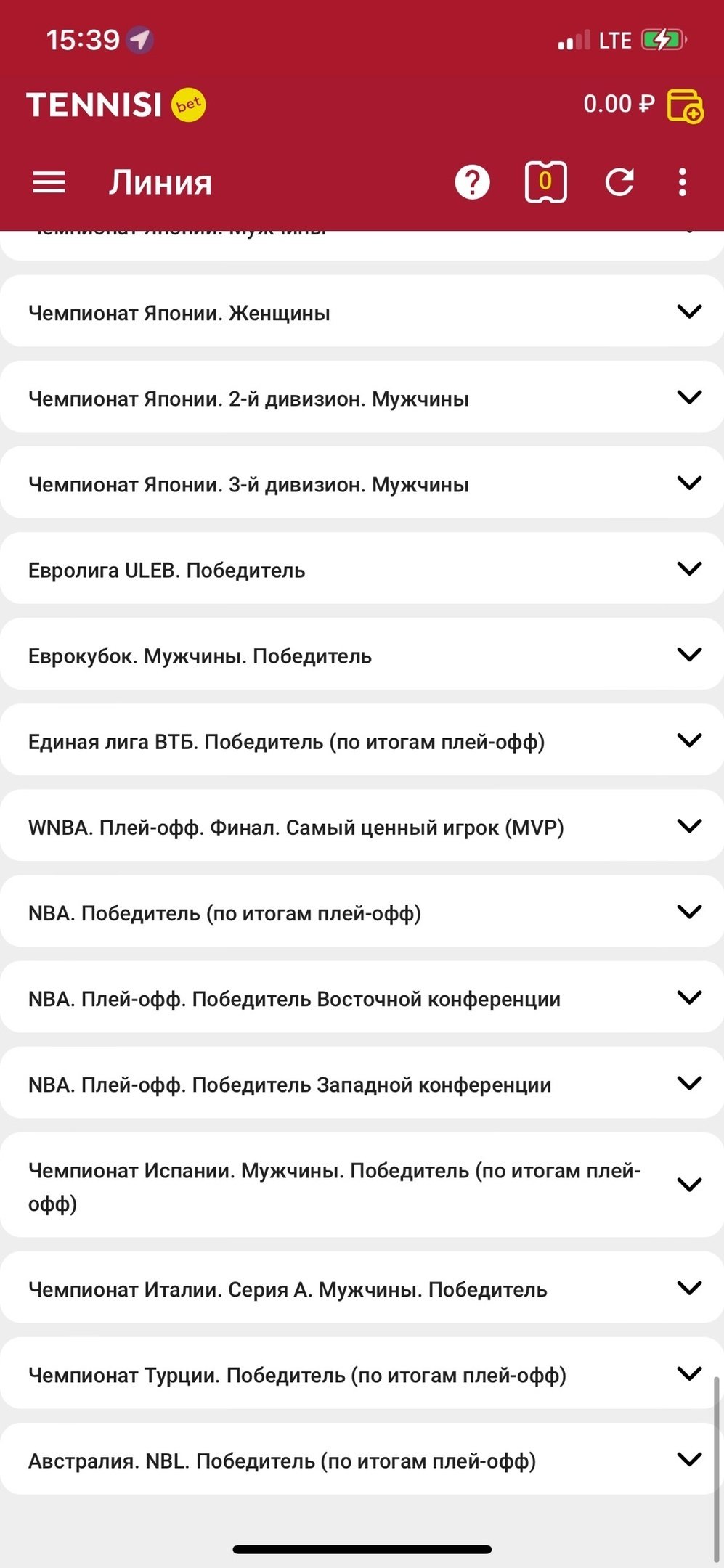This screenshot has height=1568, width=724.
Task: Open the three-dot options menu
Action: (682, 182)
